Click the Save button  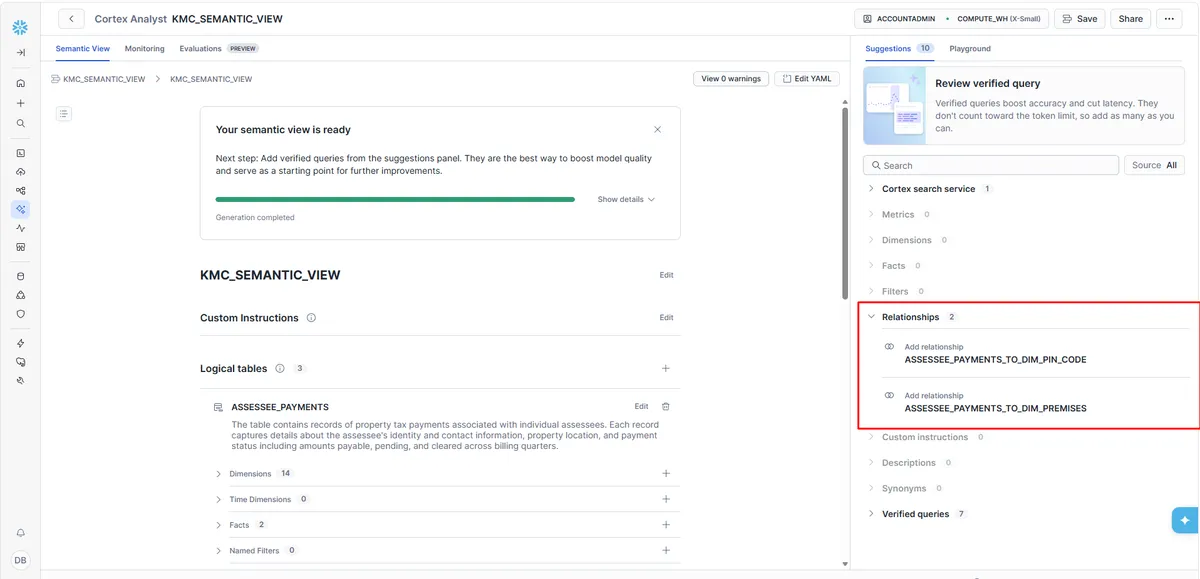pyautogui.click(x=1079, y=19)
